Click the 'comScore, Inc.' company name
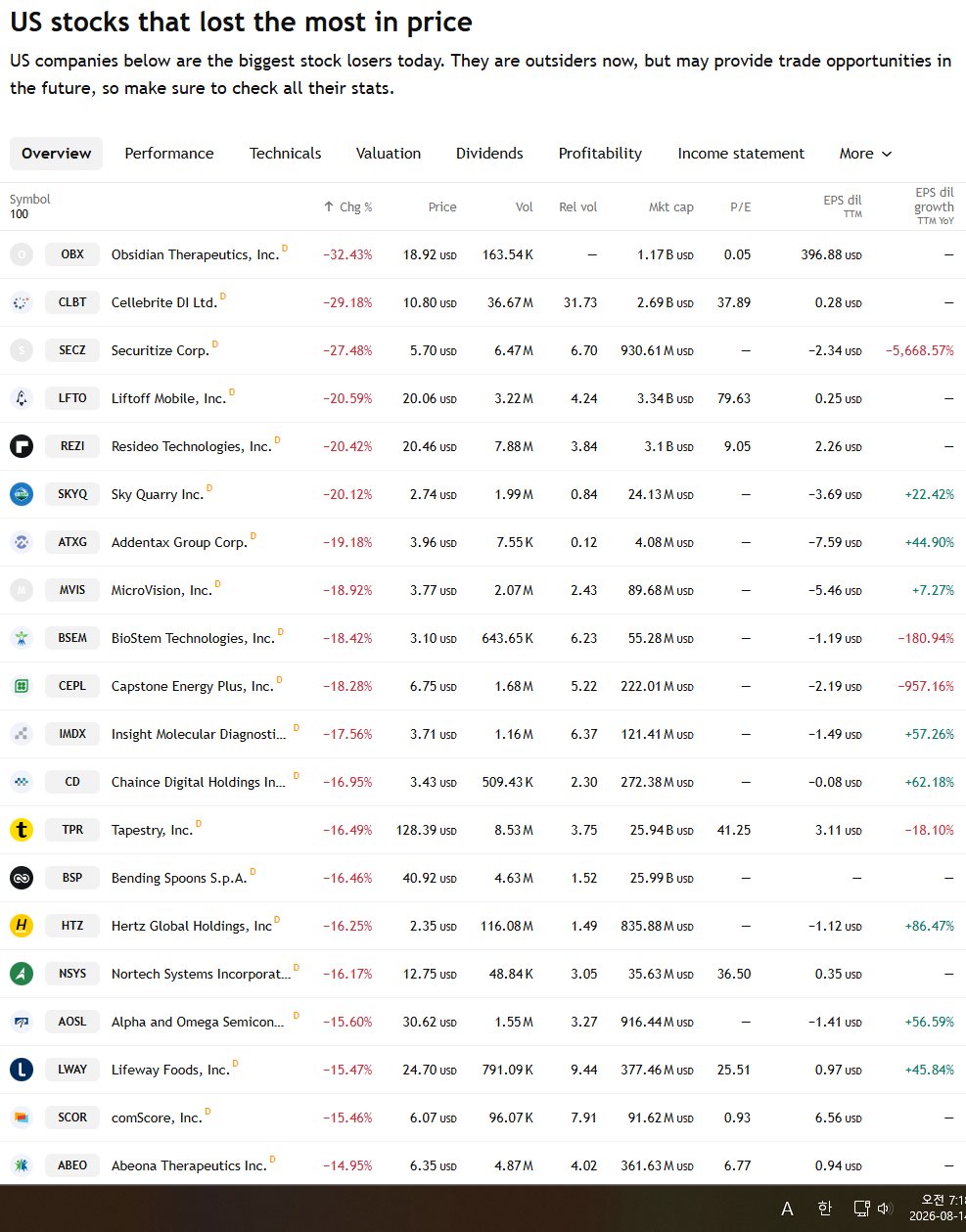This screenshot has height=1232, width=966. [157, 1118]
